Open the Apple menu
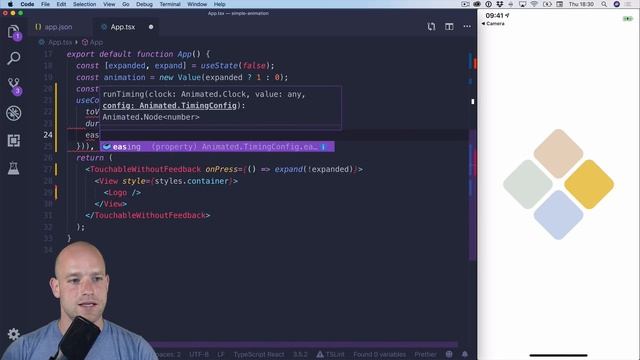 (x=10, y=4)
